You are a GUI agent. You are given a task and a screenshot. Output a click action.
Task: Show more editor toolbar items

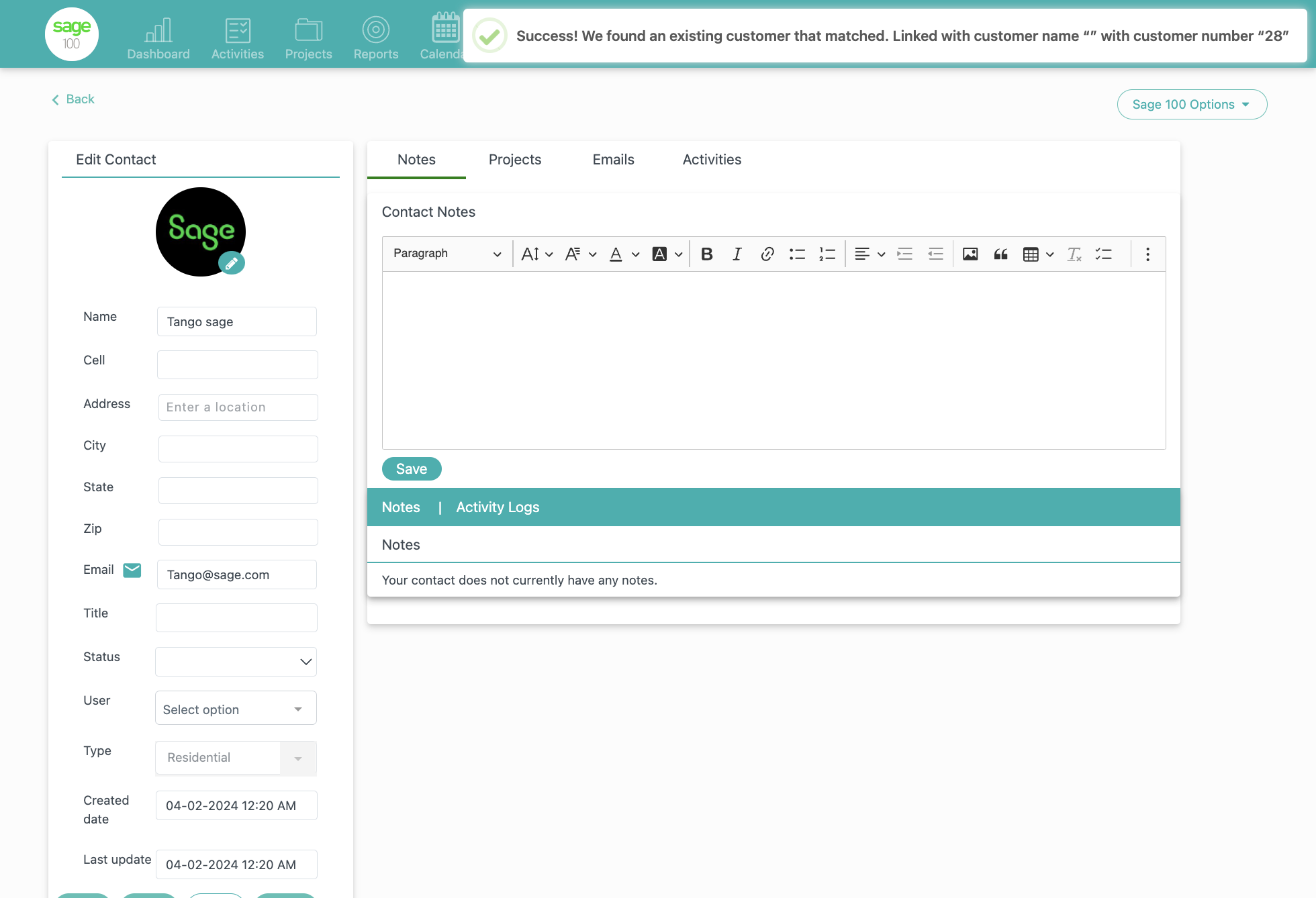tap(1147, 254)
